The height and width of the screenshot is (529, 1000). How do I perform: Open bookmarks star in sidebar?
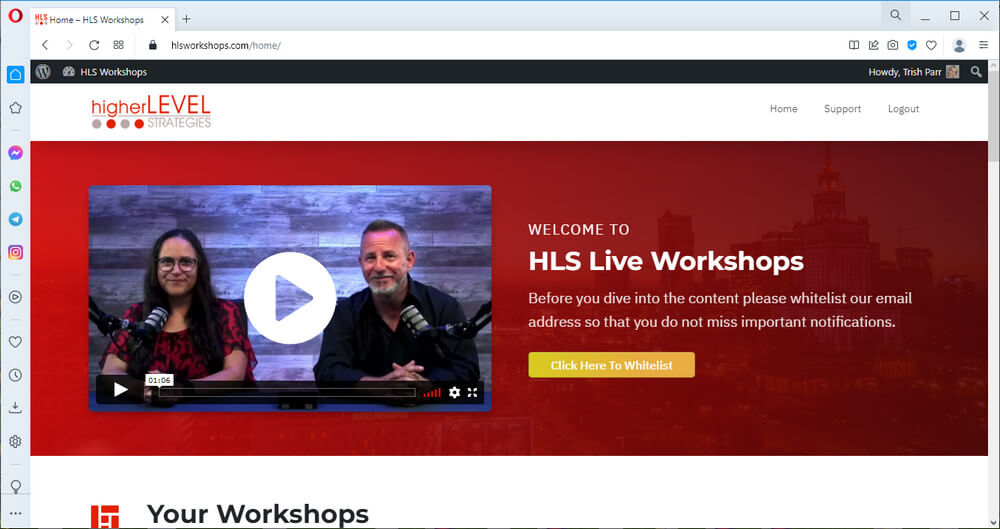15,108
